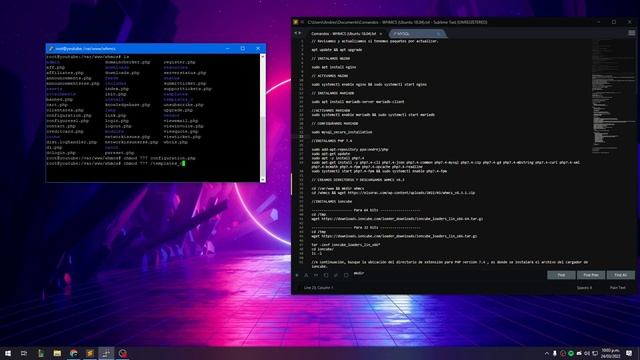This screenshot has width=640, height=360.
Task: Click the 'sudo mysql_secure_installation' line
Action: click(342, 132)
